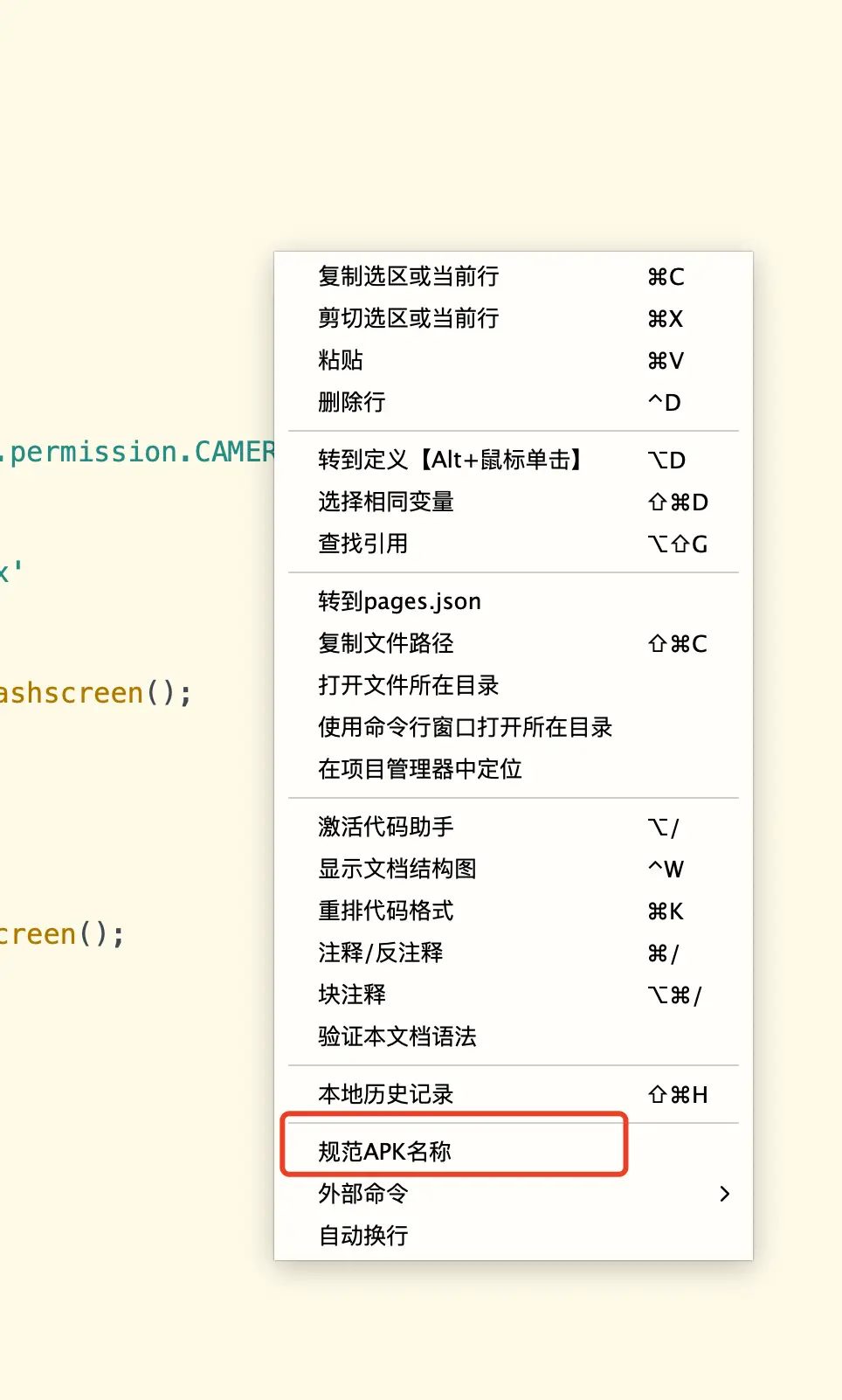The image size is (842, 1400).
Task: Click 查找引用 menu item
Action: (363, 544)
